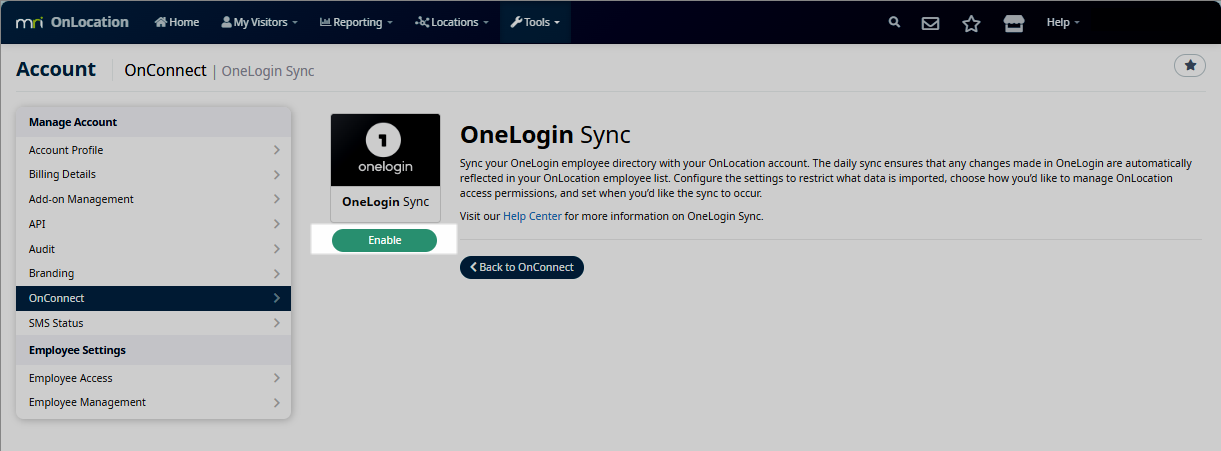1221x451 pixels.
Task: Open the Tools dropdown menu
Action: coord(535,22)
